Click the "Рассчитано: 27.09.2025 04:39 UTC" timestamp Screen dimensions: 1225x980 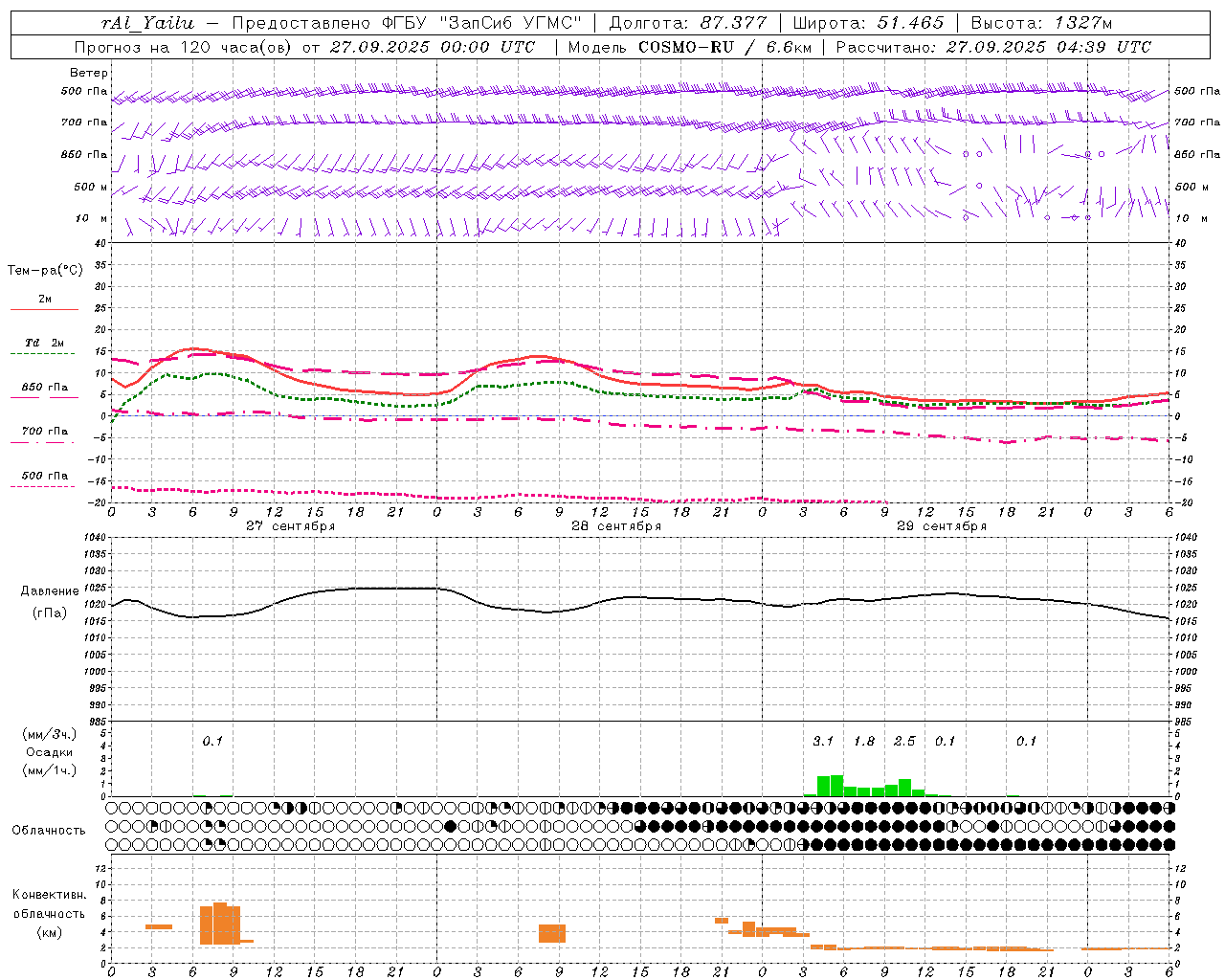click(993, 47)
